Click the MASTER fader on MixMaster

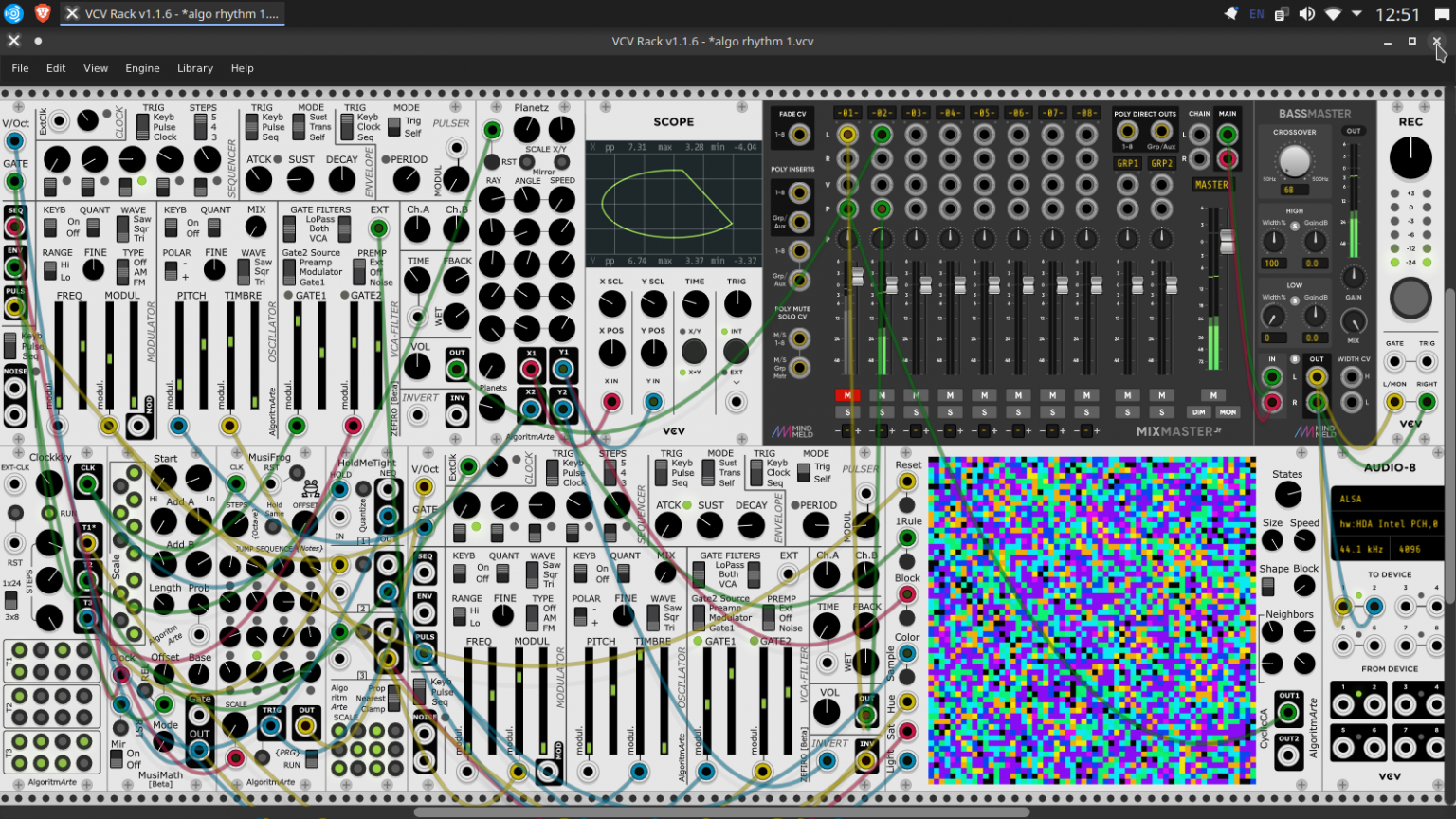1227,242
